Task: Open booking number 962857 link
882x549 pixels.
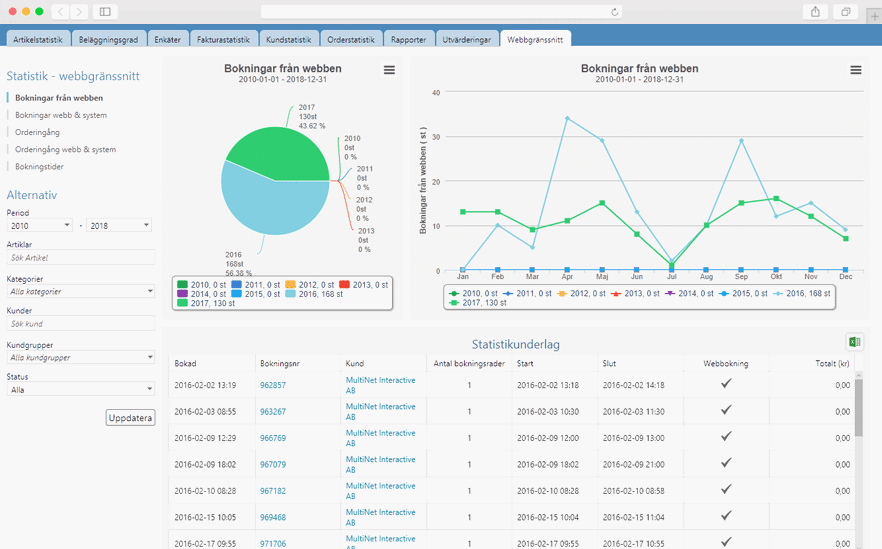Action: [x=273, y=385]
